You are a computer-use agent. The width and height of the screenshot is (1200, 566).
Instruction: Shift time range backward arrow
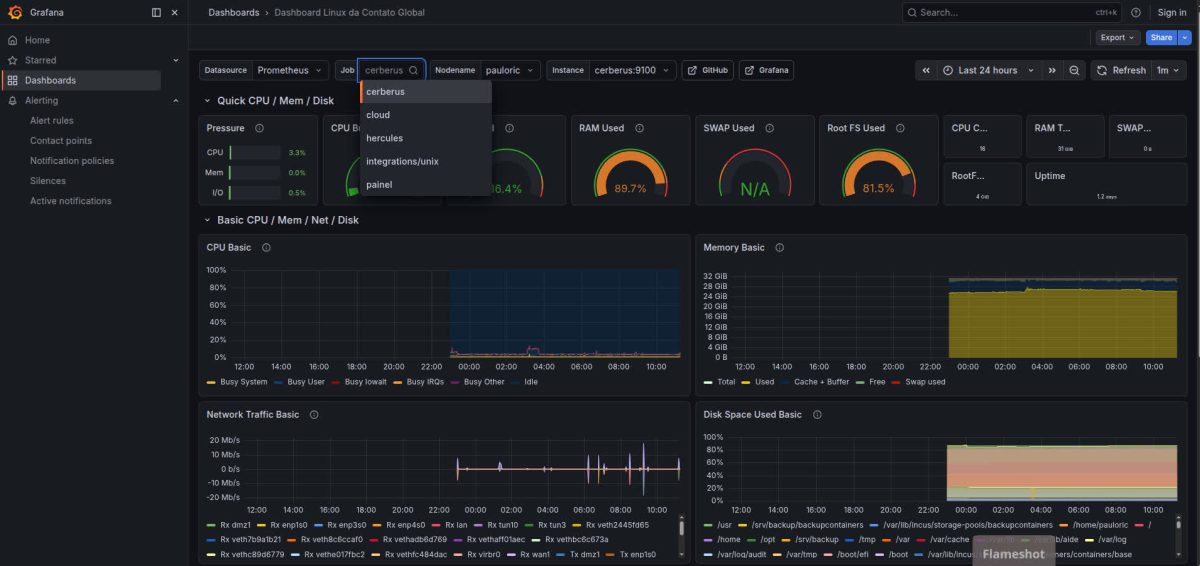[926, 71]
